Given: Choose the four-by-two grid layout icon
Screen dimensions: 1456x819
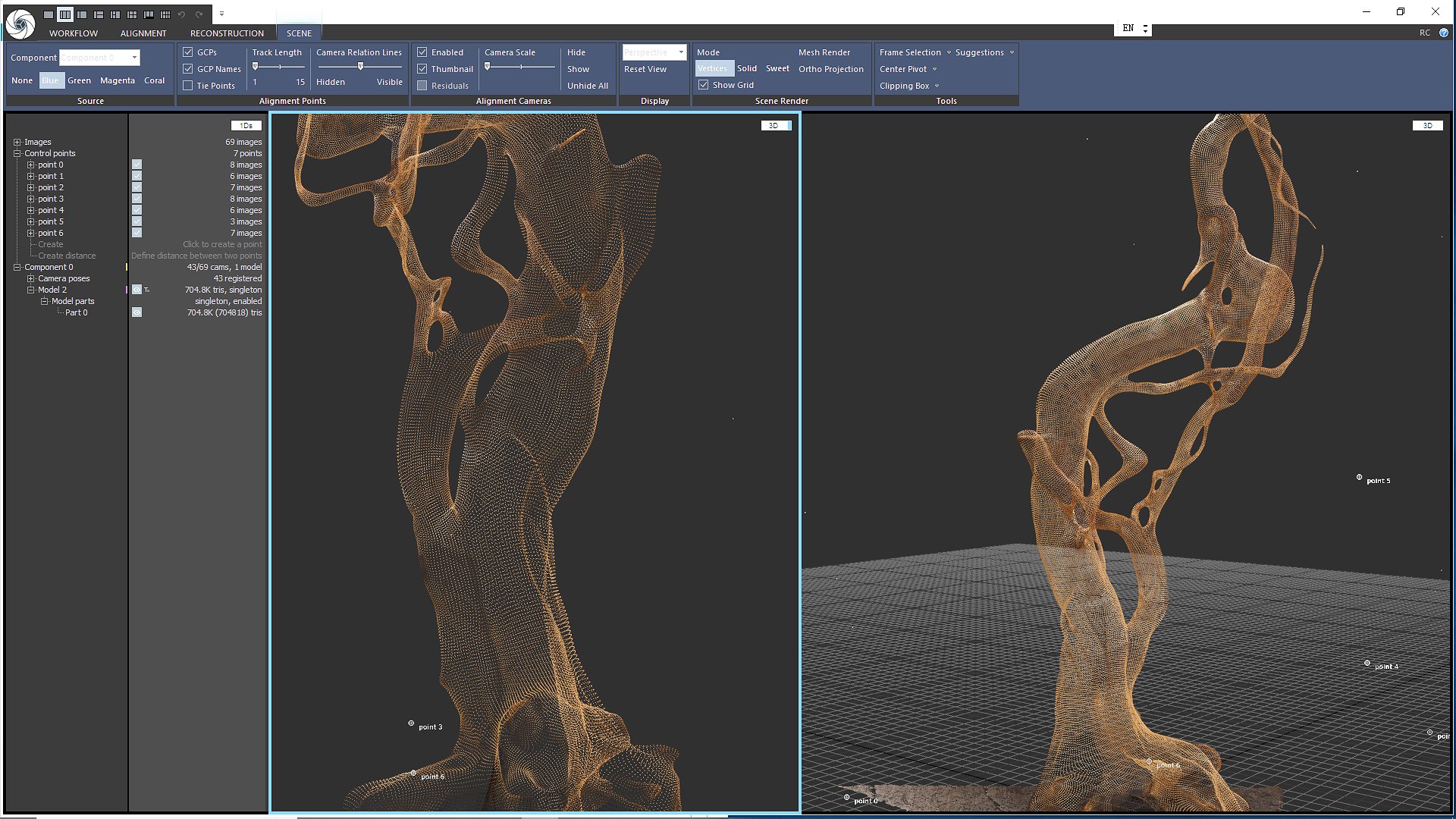Looking at the screenshot, I should [x=165, y=14].
